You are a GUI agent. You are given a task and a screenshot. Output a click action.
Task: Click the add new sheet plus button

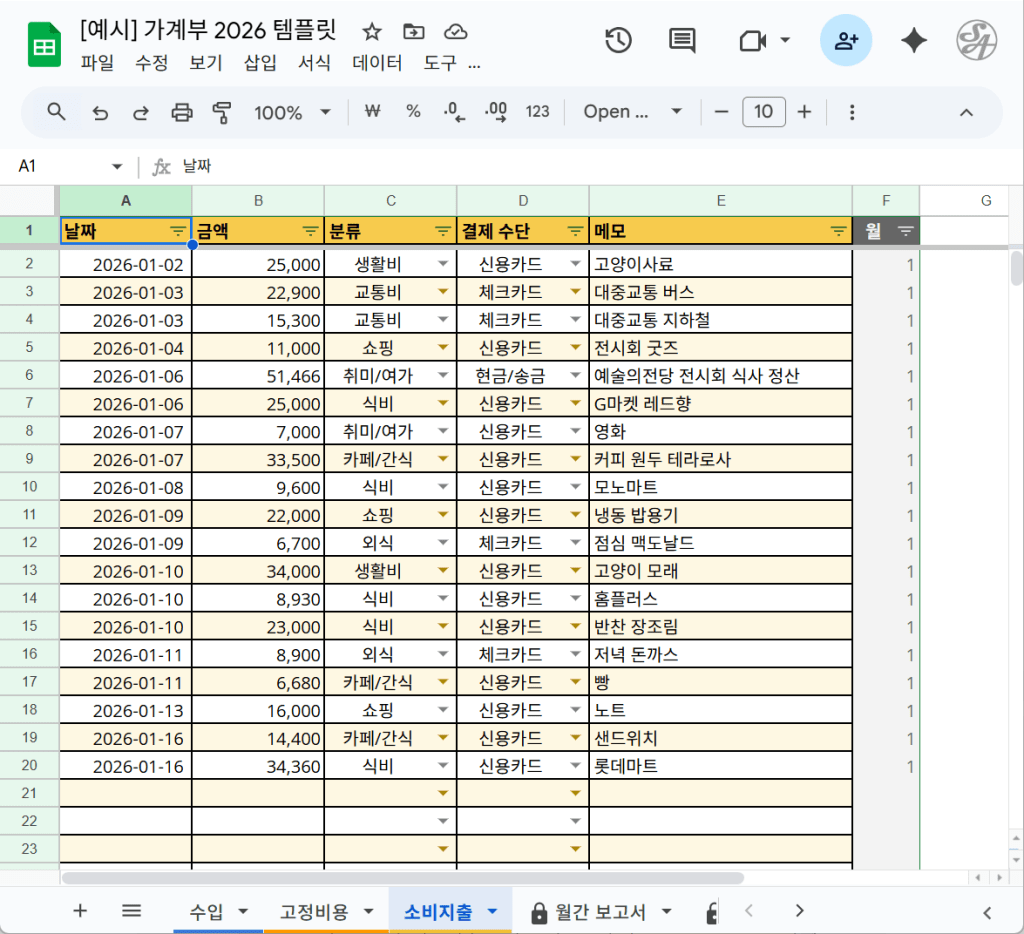tap(81, 910)
